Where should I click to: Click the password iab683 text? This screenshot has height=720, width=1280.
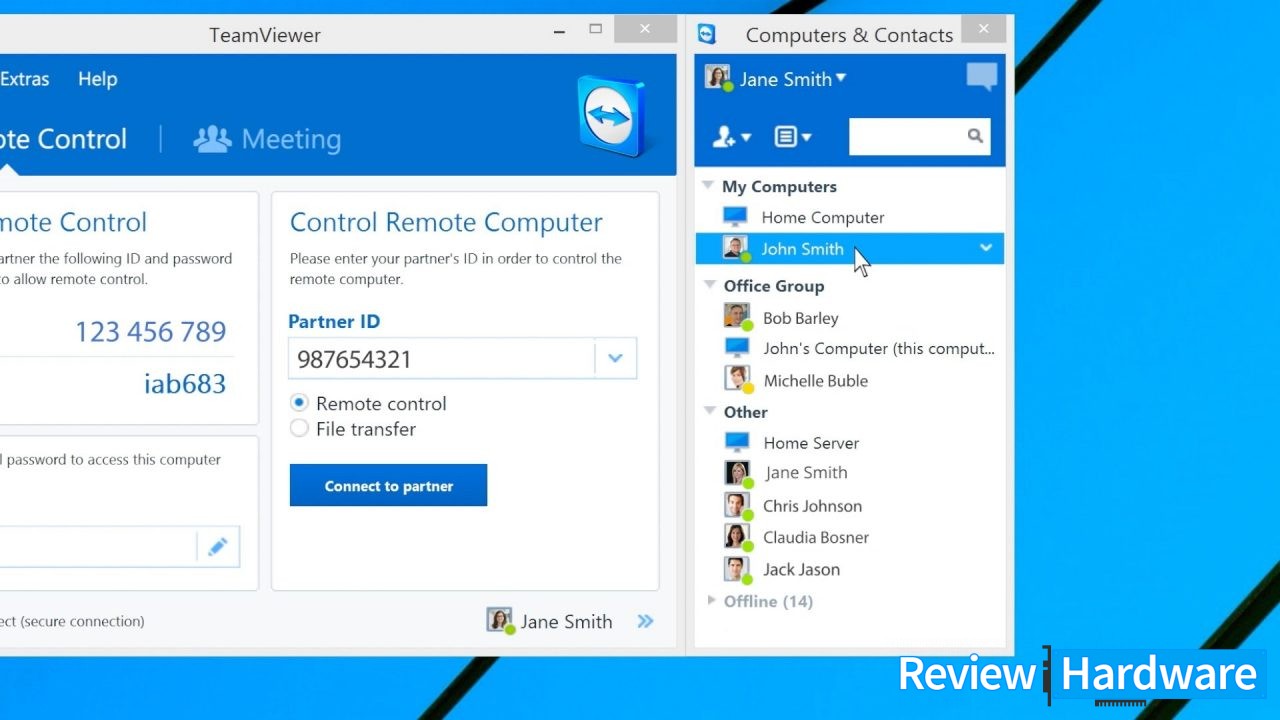185,384
